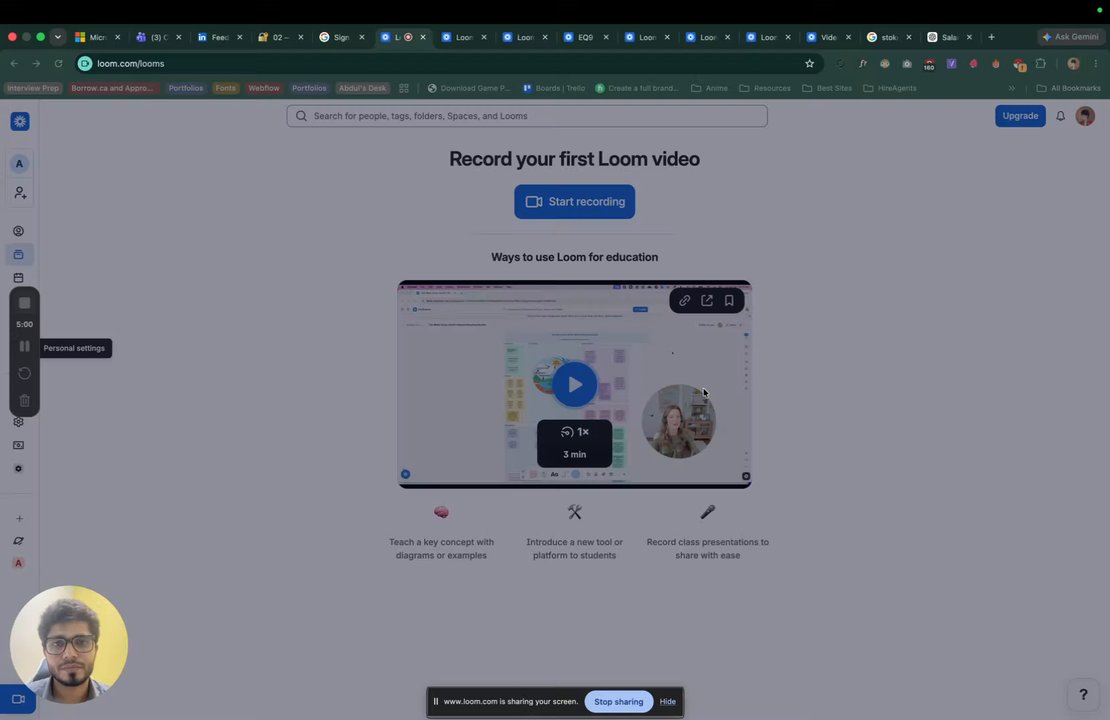The width and height of the screenshot is (1110, 720).
Task: Open a new tab with plus button
Action: point(991,37)
